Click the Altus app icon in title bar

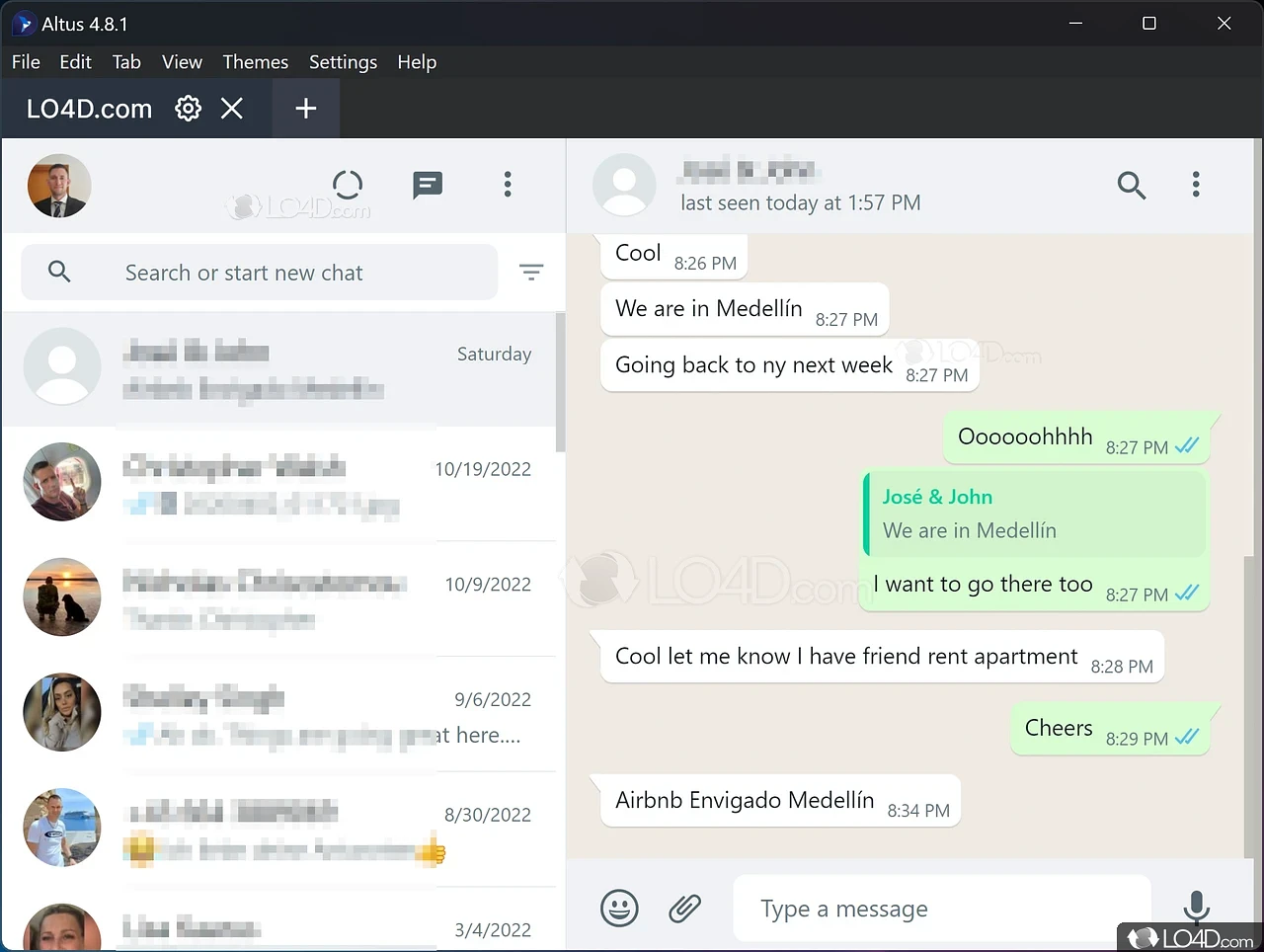coord(24,24)
